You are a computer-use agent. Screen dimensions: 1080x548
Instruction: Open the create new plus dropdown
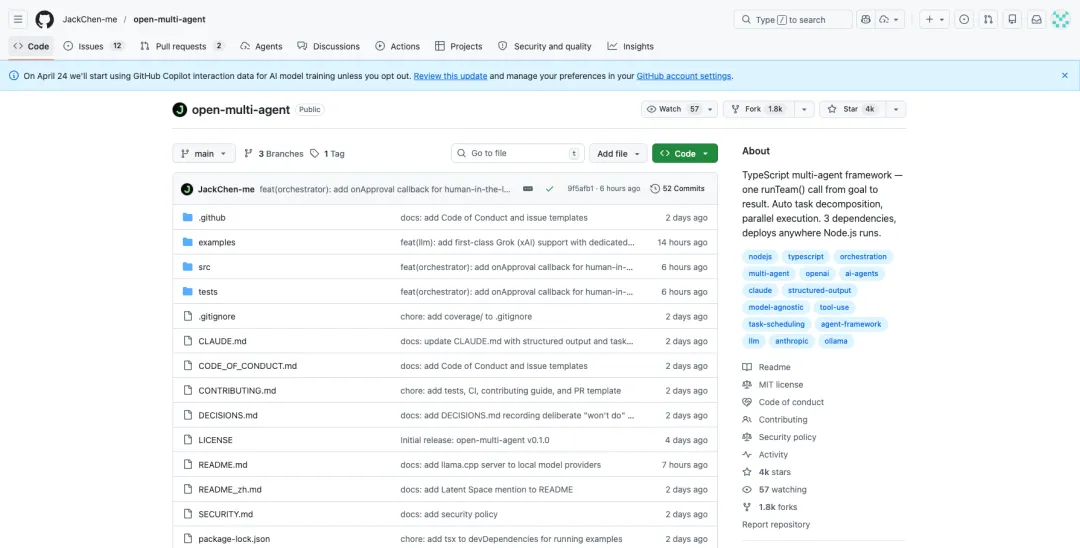coord(935,19)
